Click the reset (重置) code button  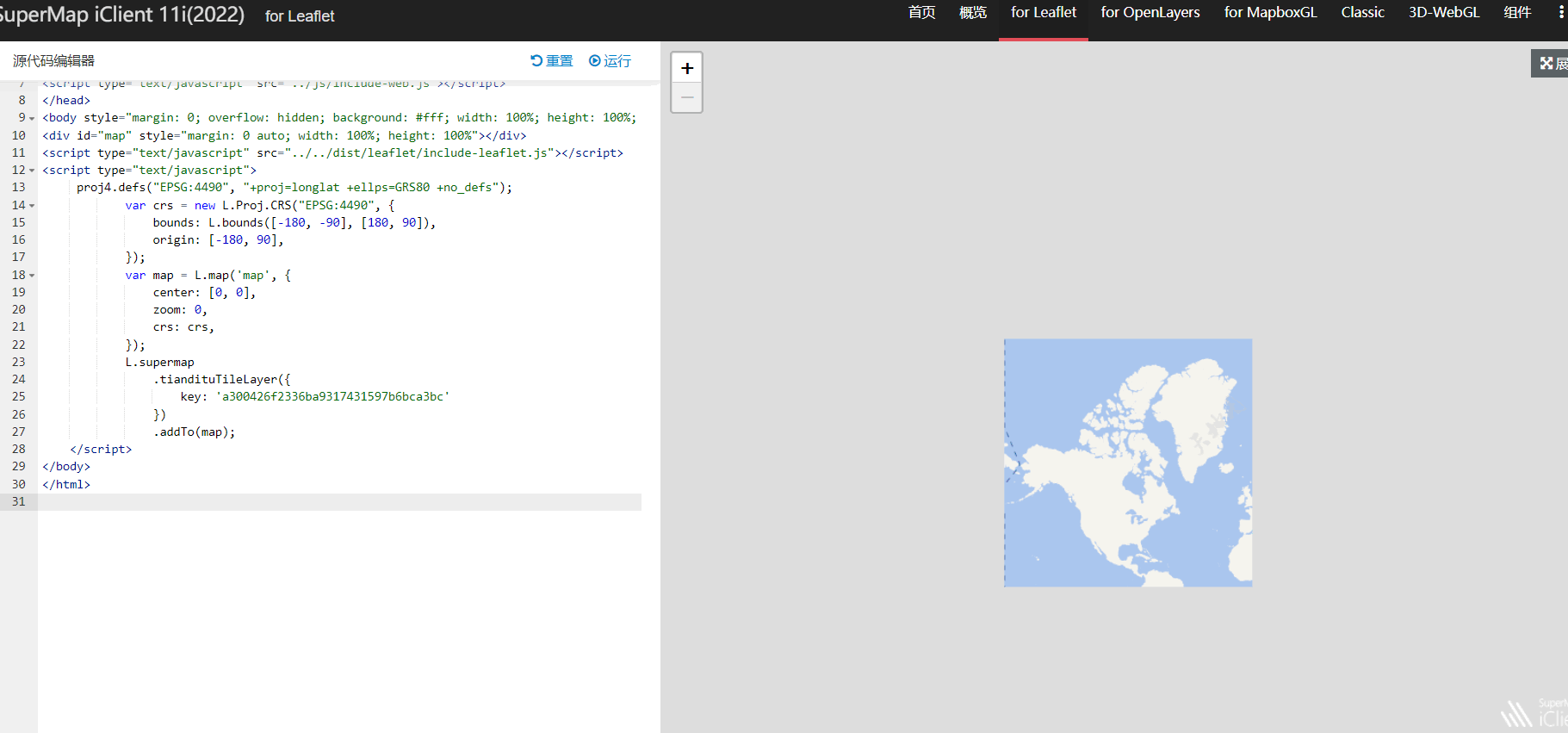pos(552,61)
